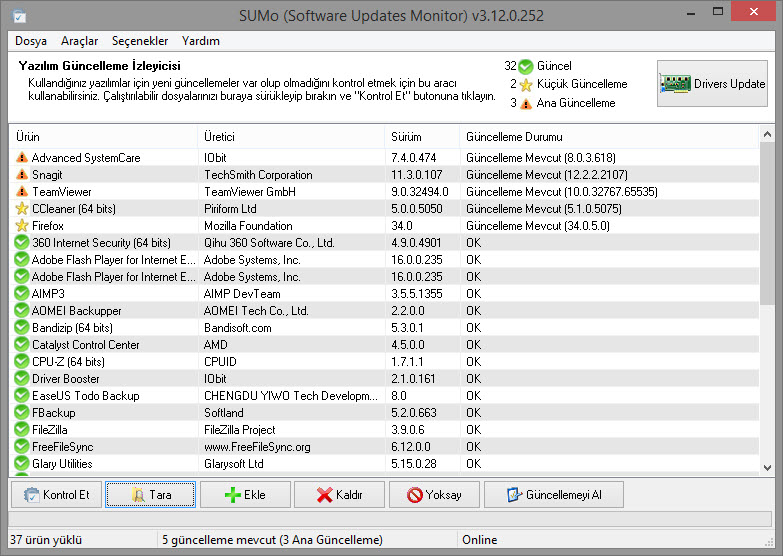
Task: Click the orange Ana Güncelleme warning icon in header
Action: (526, 103)
